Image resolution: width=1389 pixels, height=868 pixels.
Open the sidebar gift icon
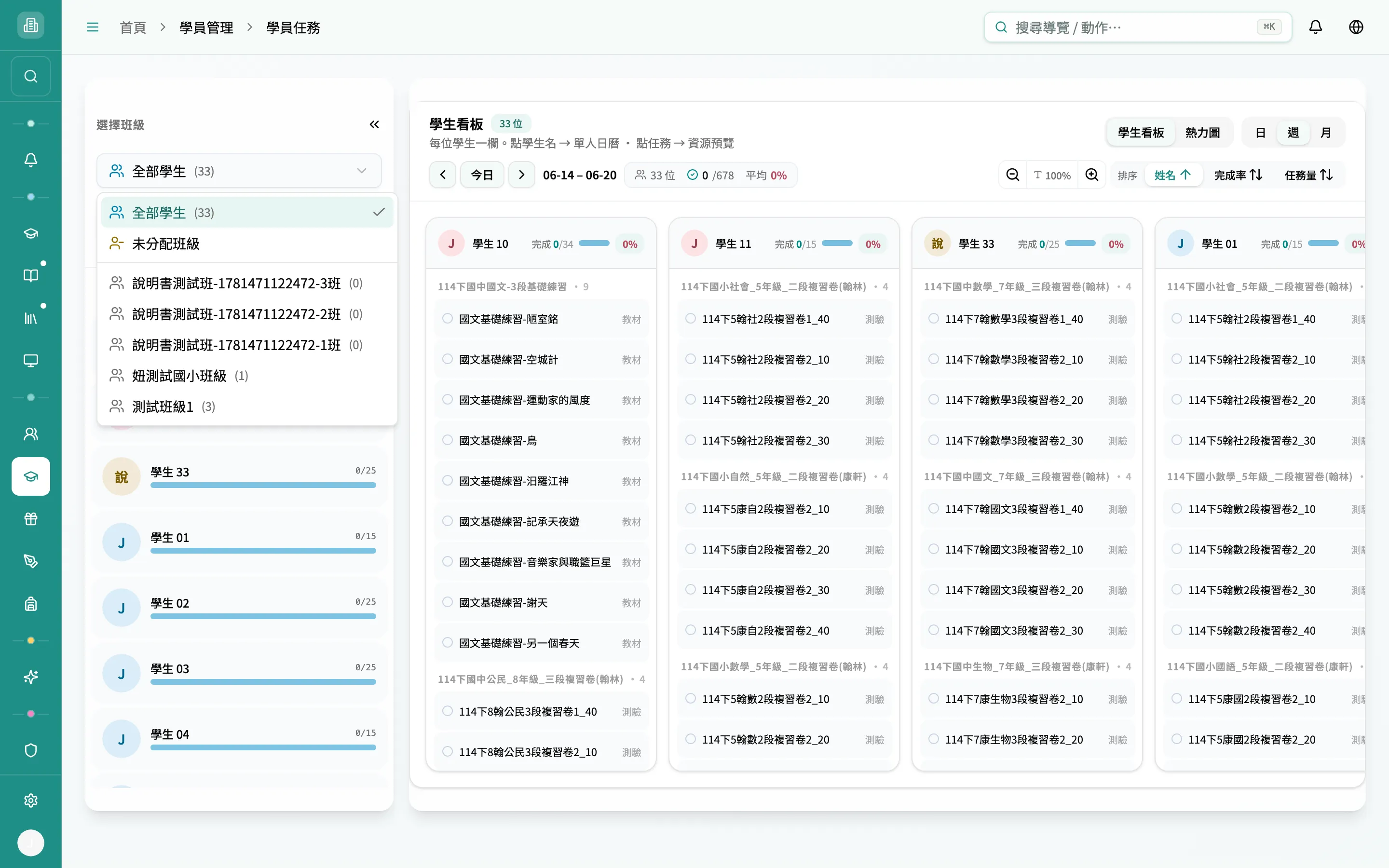(30, 519)
